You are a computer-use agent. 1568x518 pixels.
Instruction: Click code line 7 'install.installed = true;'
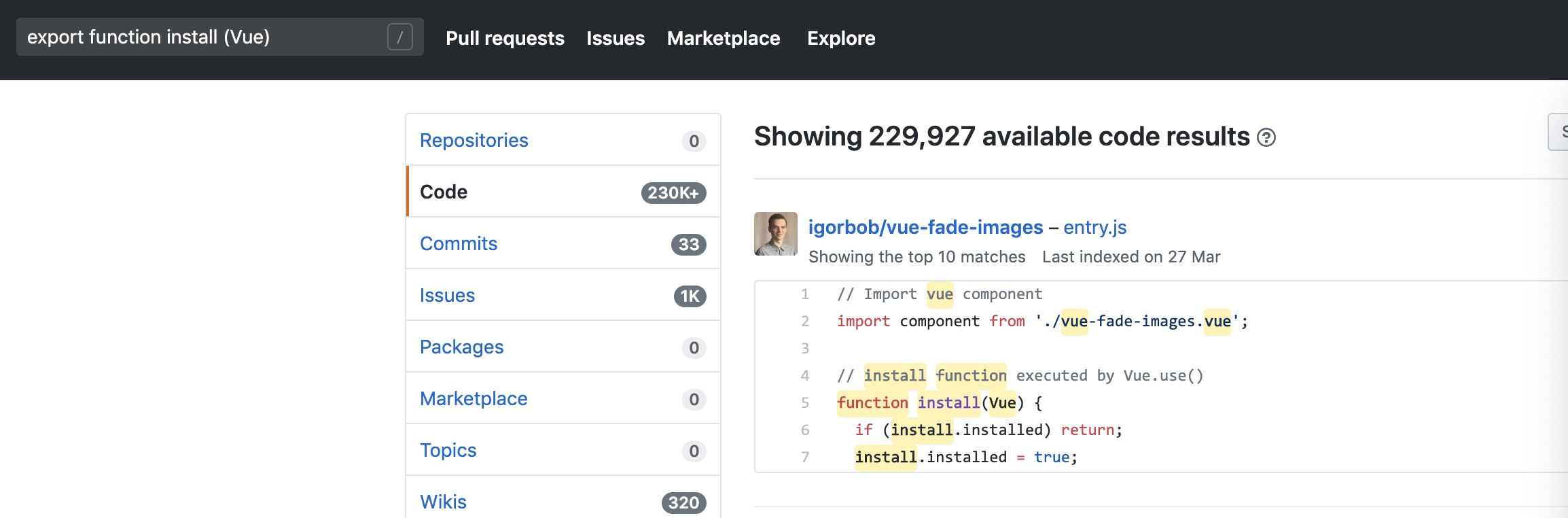[966, 457]
